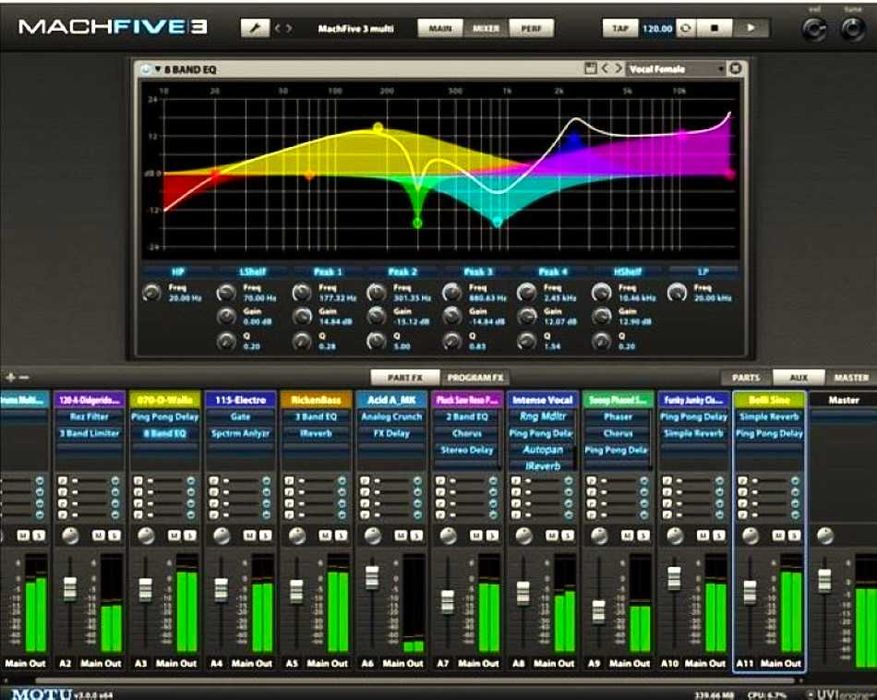
Task: Click the yellow Peak 1 node on the EQ graph
Action: click(378, 128)
